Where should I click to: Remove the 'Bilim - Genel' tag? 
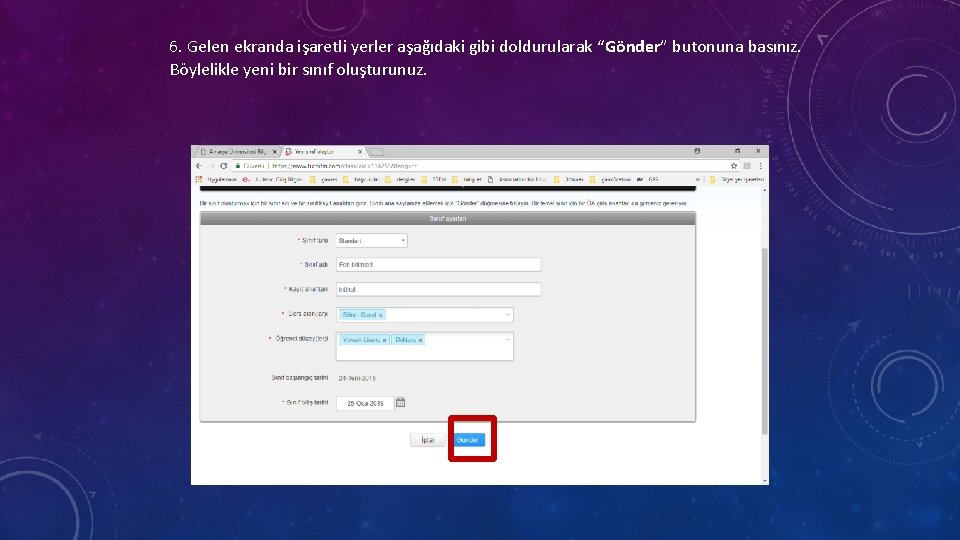point(381,315)
